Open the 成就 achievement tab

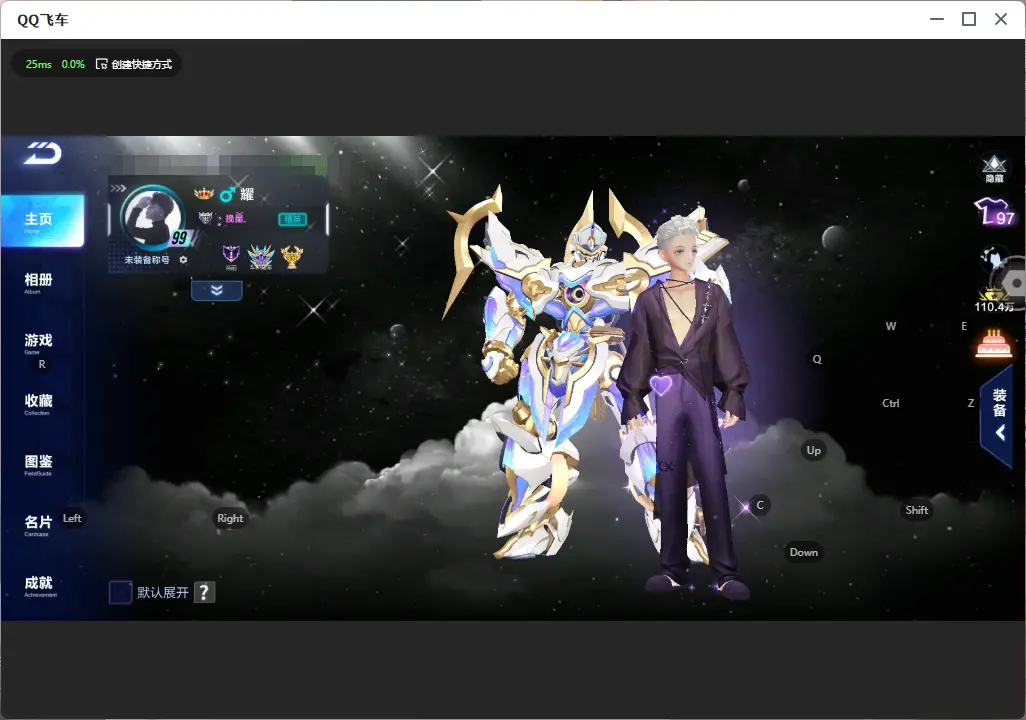(x=39, y=585)
